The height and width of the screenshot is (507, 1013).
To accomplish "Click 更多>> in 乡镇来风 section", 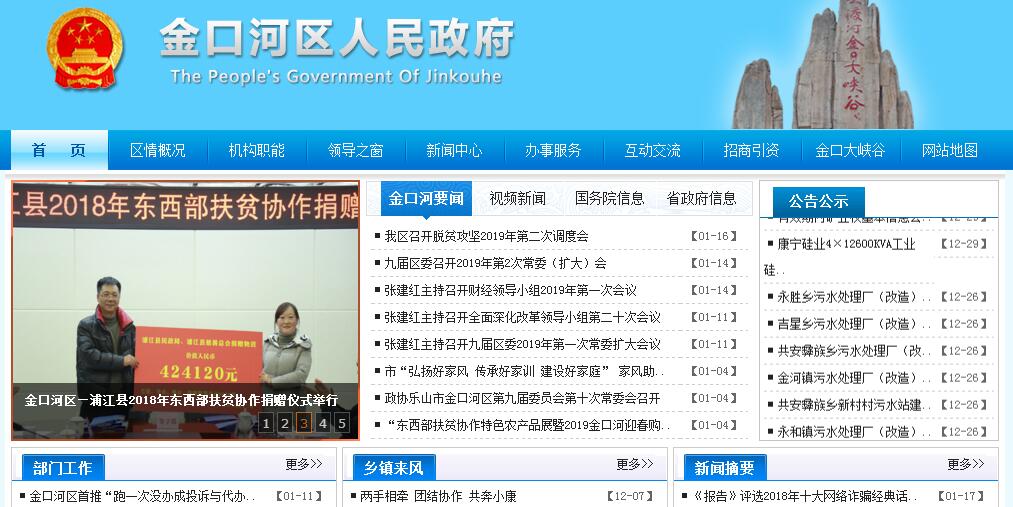I will [634, 464].
